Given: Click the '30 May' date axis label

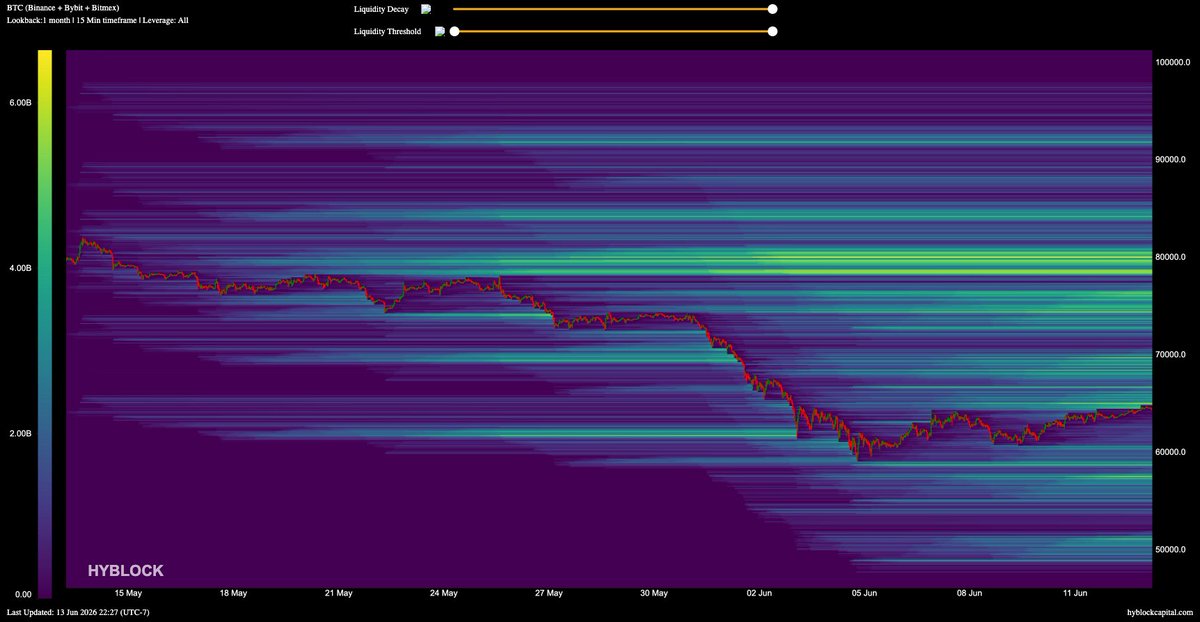Looking at the screenshot, I should 653,593.
